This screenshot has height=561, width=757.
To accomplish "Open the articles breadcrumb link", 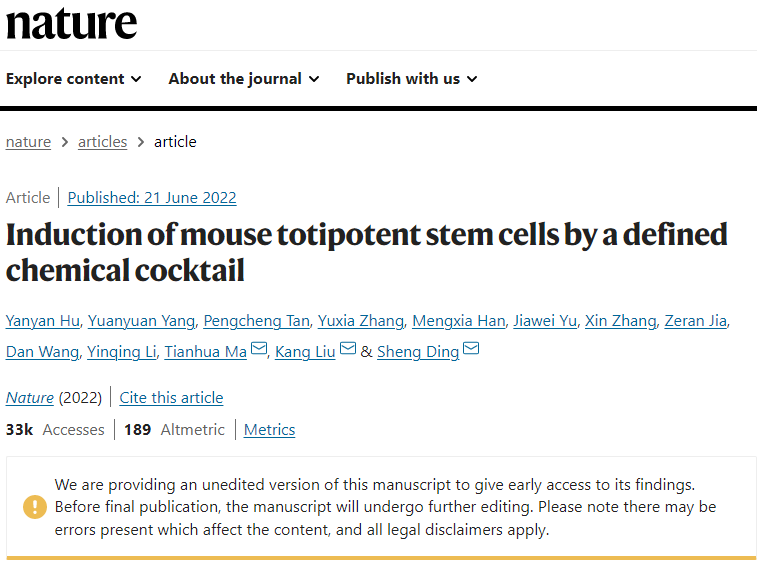I will [103, 142].
